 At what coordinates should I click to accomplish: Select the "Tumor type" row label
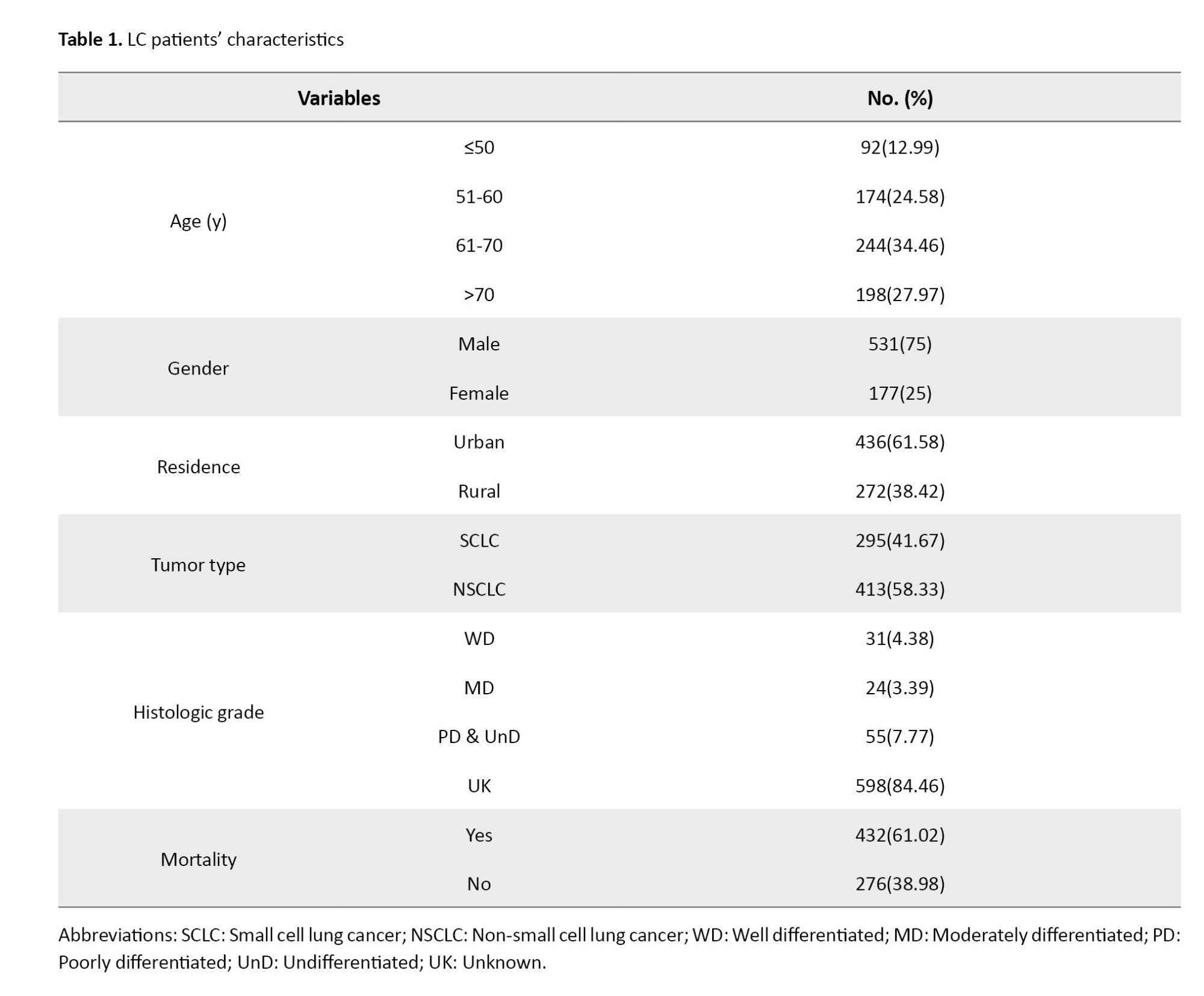point(198,565)
